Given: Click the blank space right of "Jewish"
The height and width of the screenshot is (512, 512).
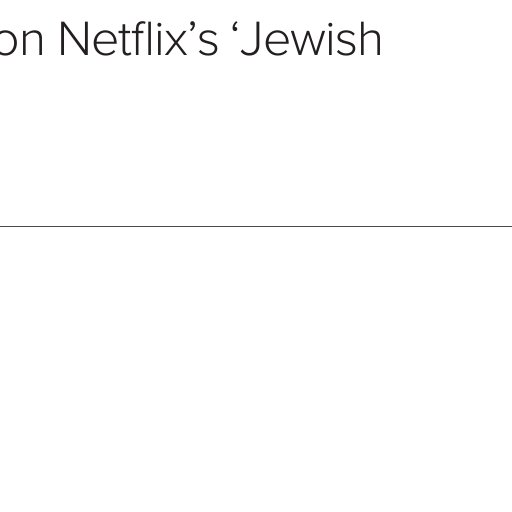Looking at the screenshot, I should coord(447,39).
